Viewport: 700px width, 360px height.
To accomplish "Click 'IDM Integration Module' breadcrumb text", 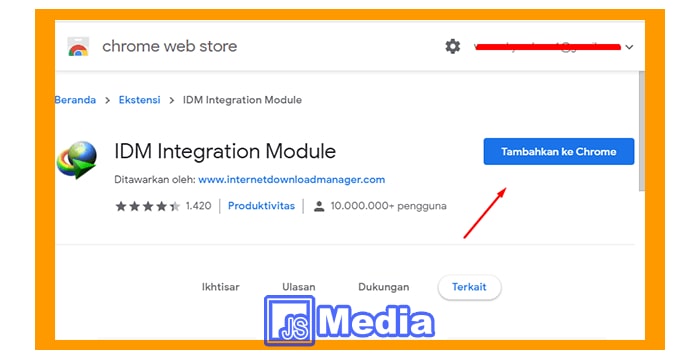I will pos(242,100).
